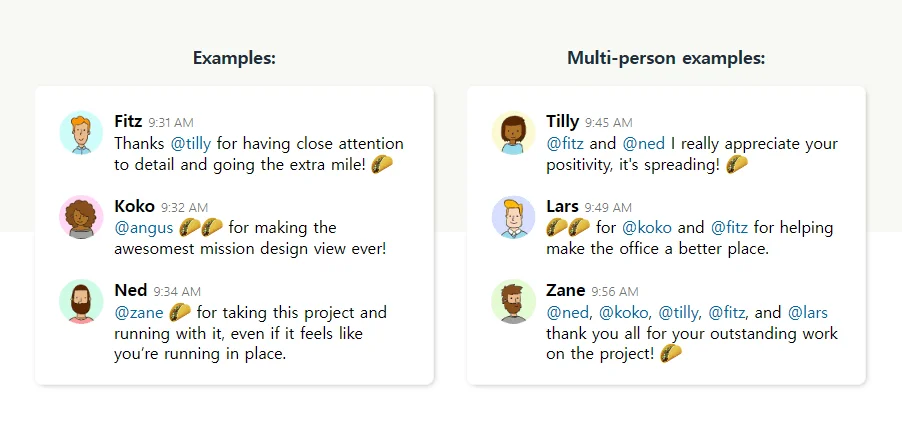Click the taco emoji in Zane's message
Viewport: 902px width, 429px height.
[671, 353]
